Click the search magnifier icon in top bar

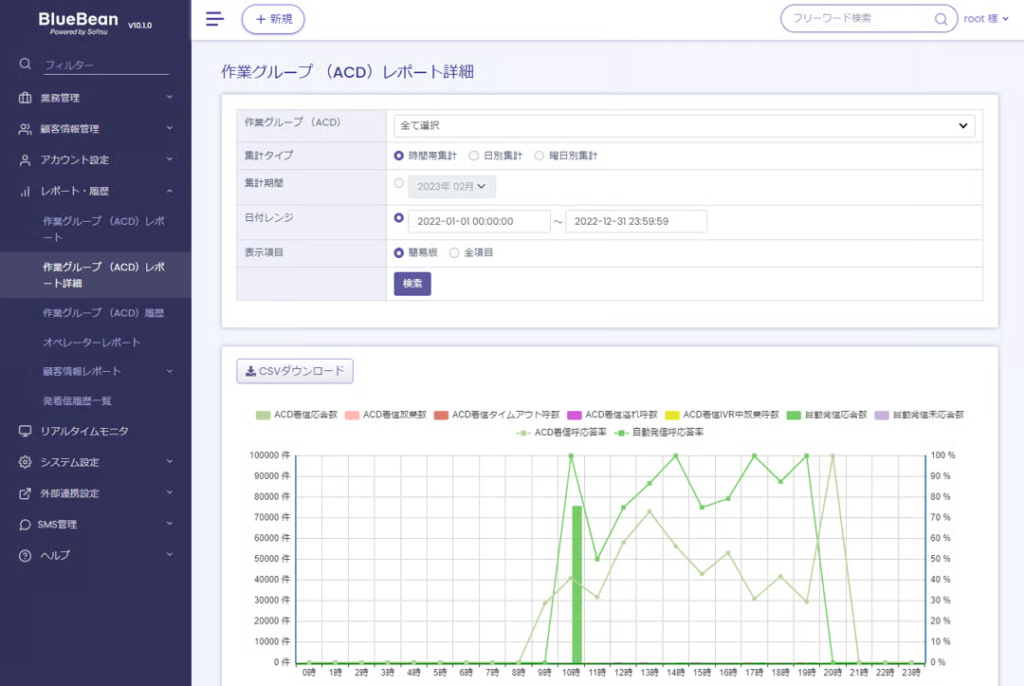point(940,19)
